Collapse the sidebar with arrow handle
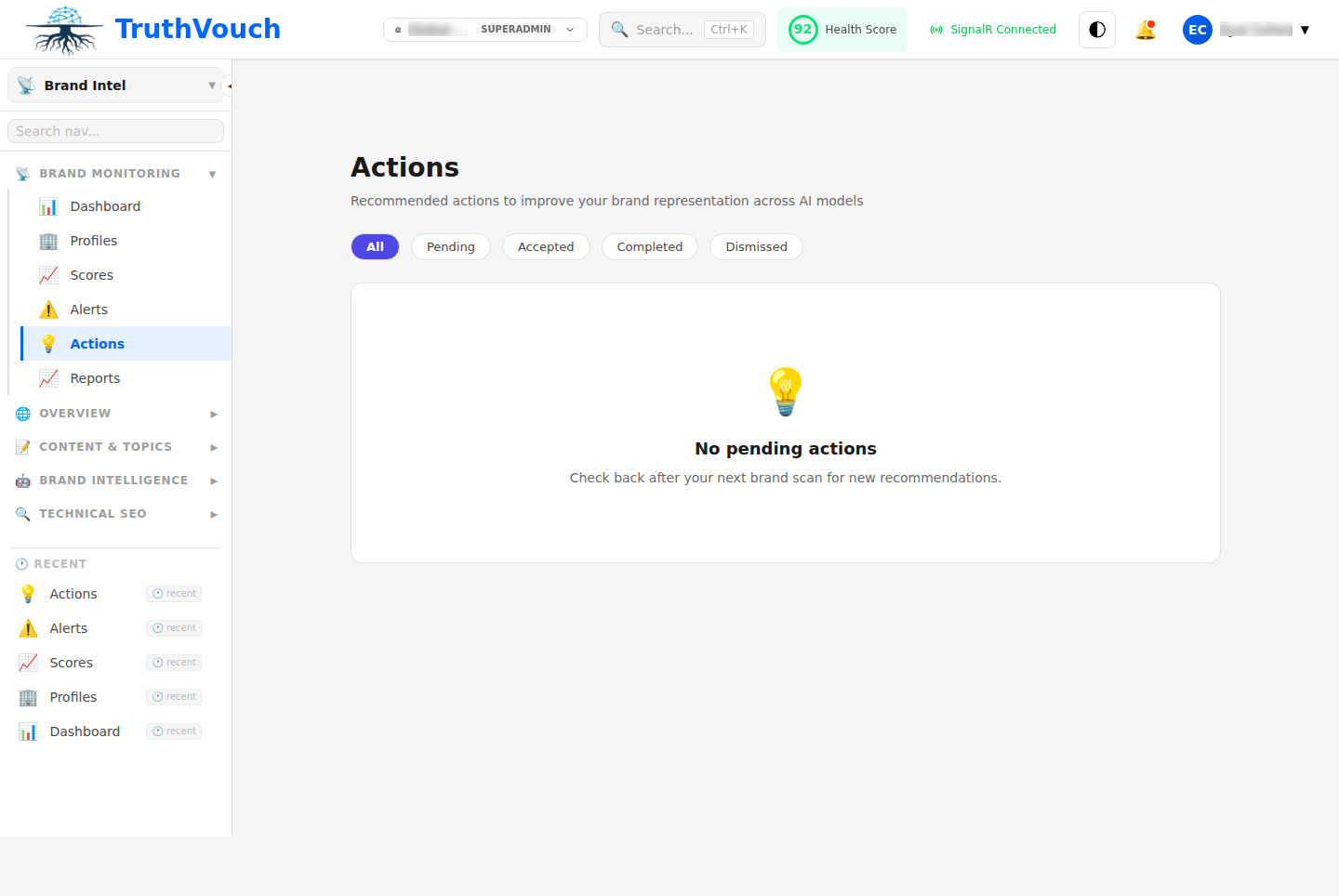Screen dimensions: 1339x896 click(228, 86)
